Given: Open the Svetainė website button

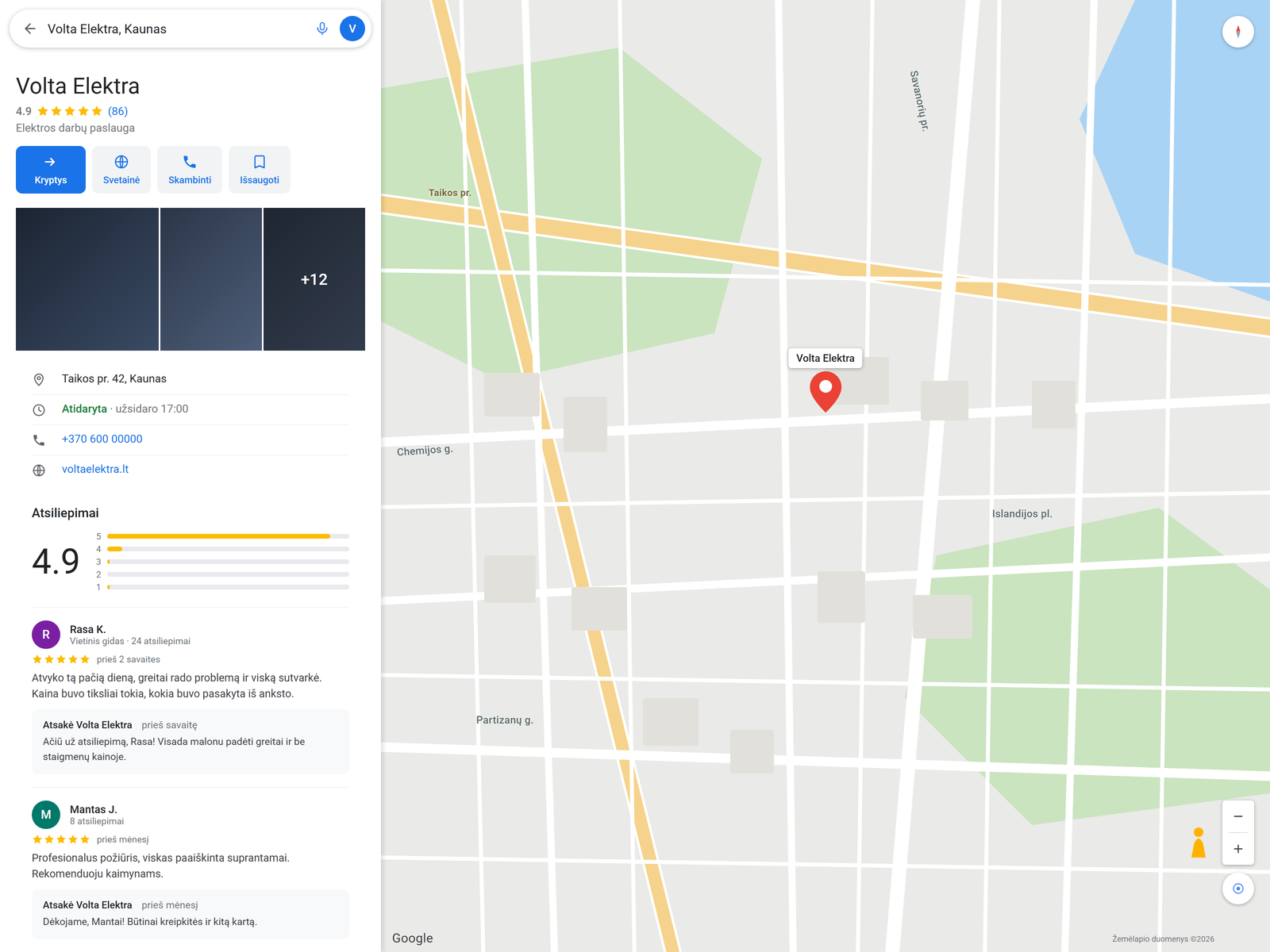Looking at the screenshot, I should 121,170.
